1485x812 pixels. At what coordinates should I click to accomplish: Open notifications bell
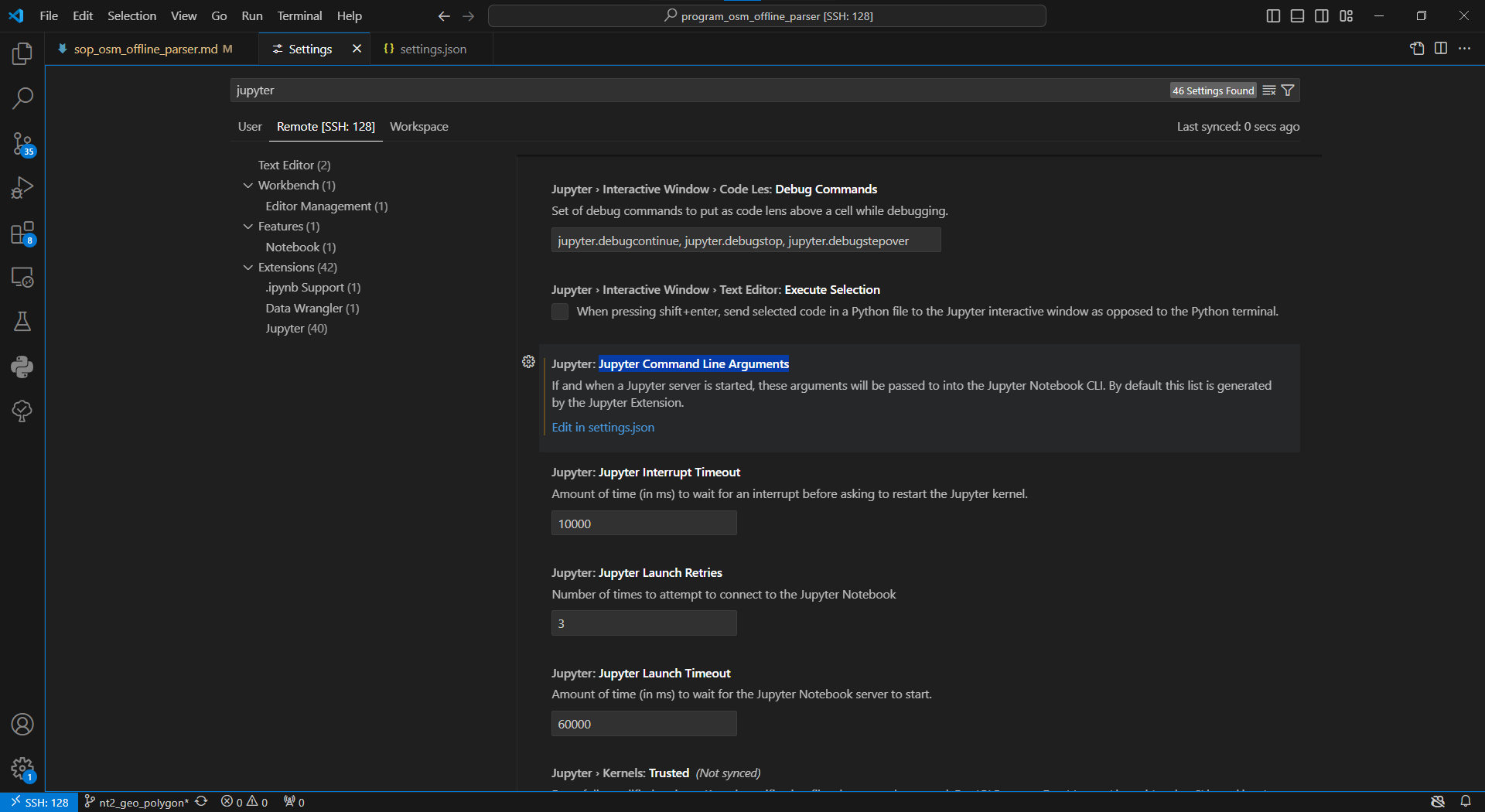1466,802
